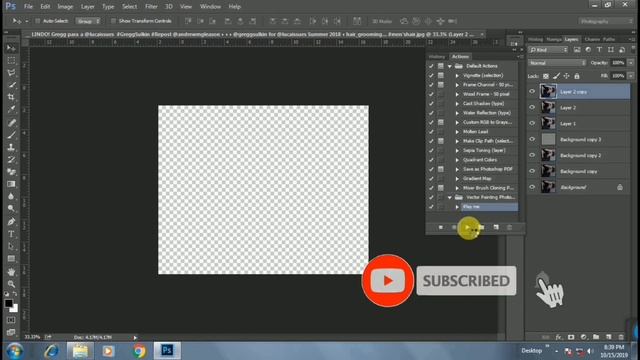This screenshot has width=640, height=360.
Task: Expand the Gradient Map action
Action: pos(457,179)
